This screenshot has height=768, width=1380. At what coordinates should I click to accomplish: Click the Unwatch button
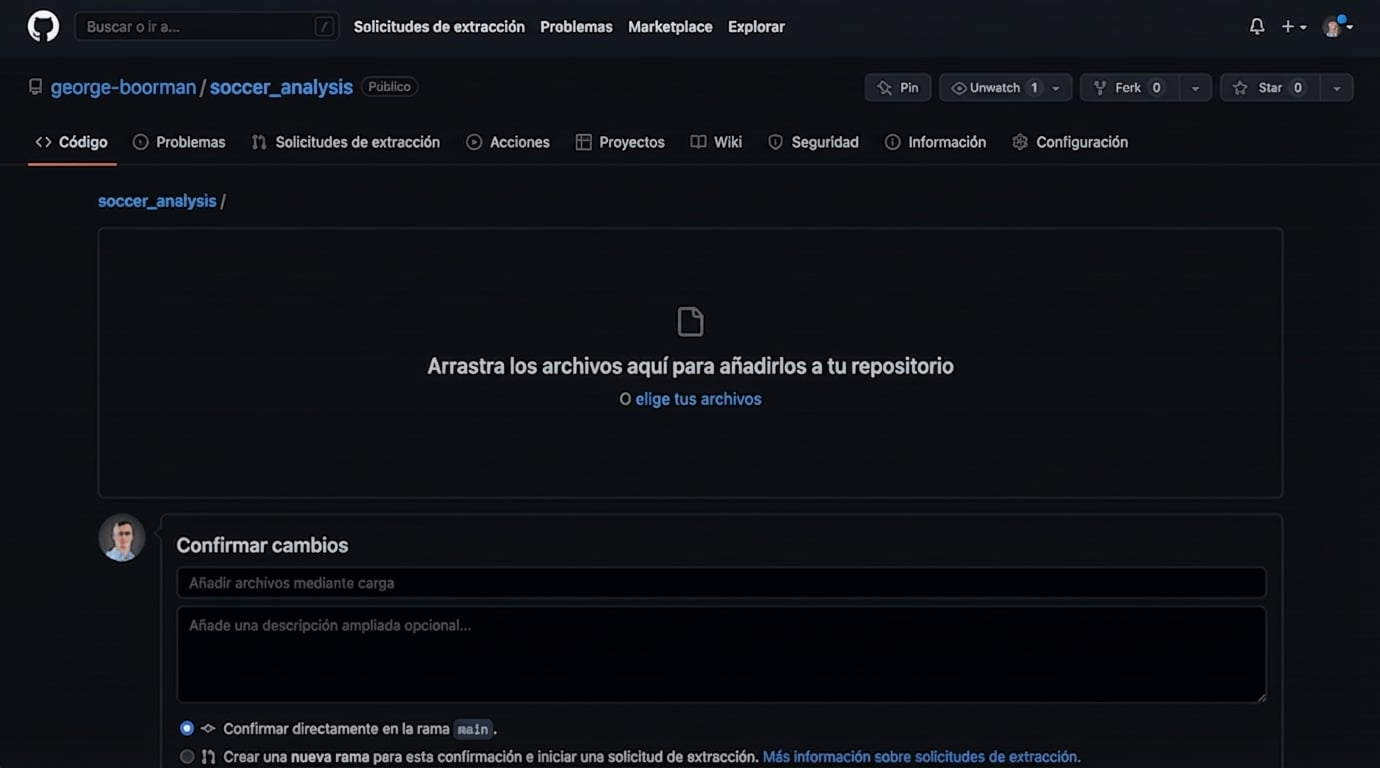994,88
